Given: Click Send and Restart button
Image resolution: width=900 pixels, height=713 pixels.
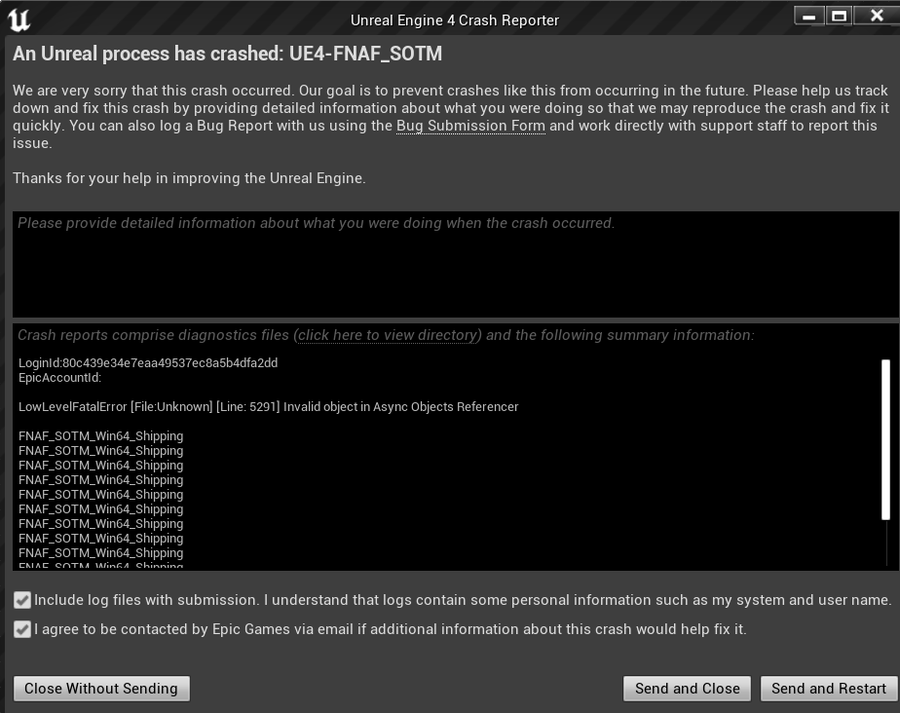Looking at the screenshot, I should pyautogui.click(x=829, y=688).
